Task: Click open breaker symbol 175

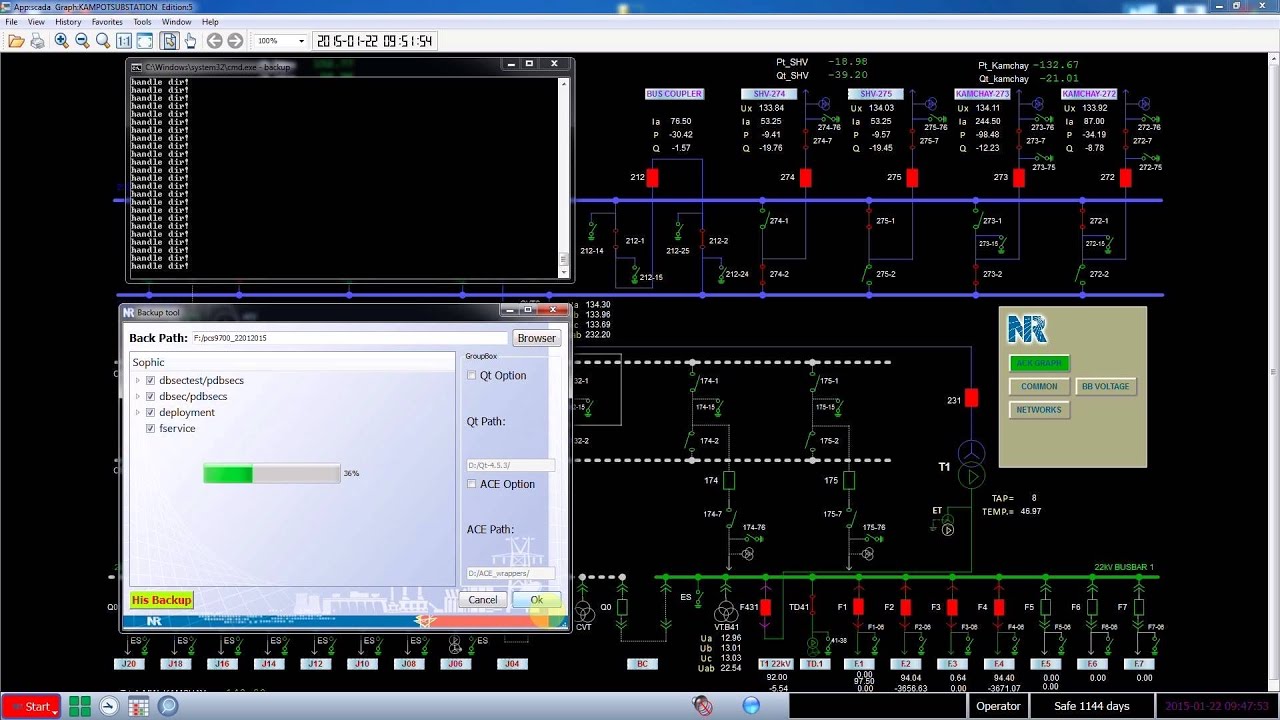Action: pos(849,481)
